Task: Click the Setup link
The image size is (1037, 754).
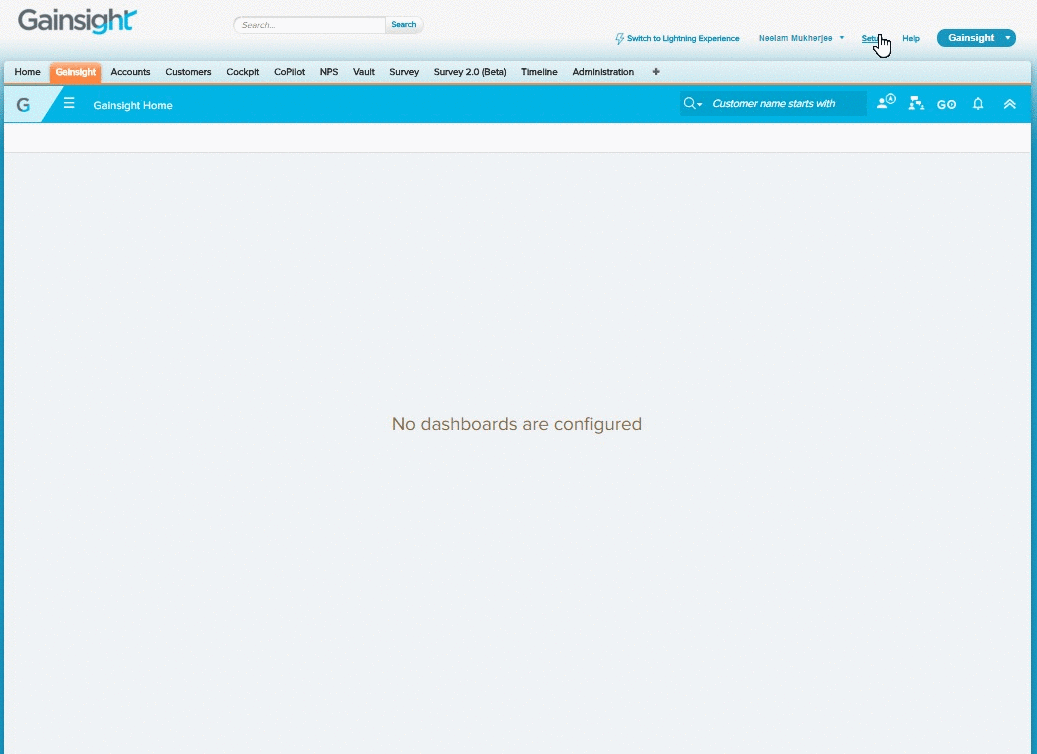Action: coord(872,38)
